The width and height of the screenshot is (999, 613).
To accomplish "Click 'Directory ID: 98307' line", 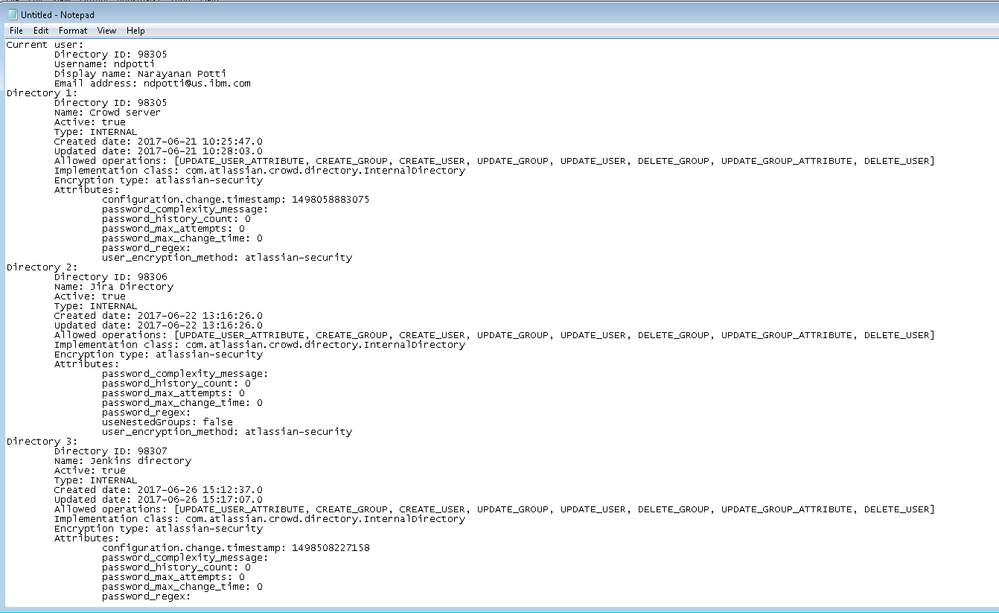I will [x=111, y=451].
